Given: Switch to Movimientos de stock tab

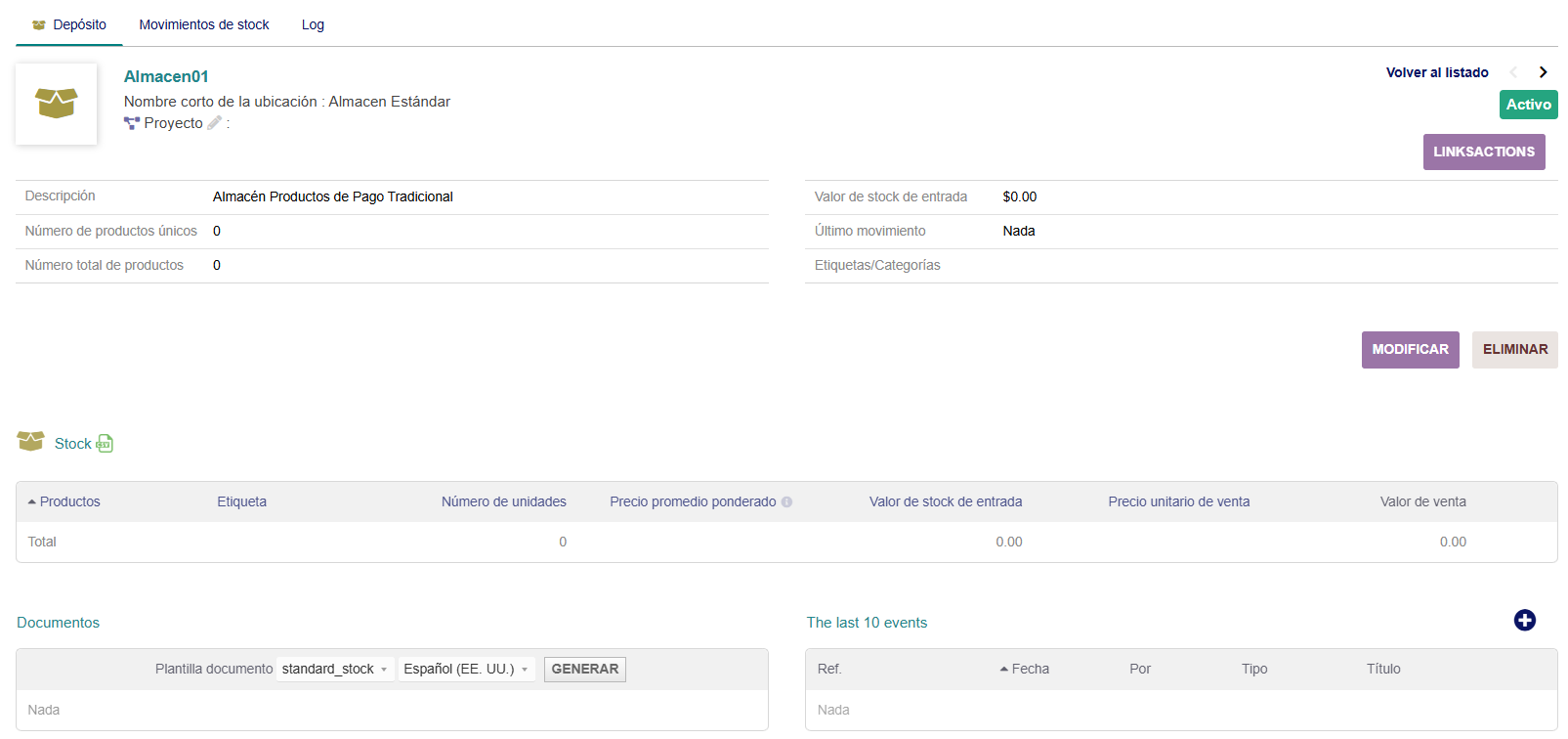Looking at the screenshot, I should [203, 24].
